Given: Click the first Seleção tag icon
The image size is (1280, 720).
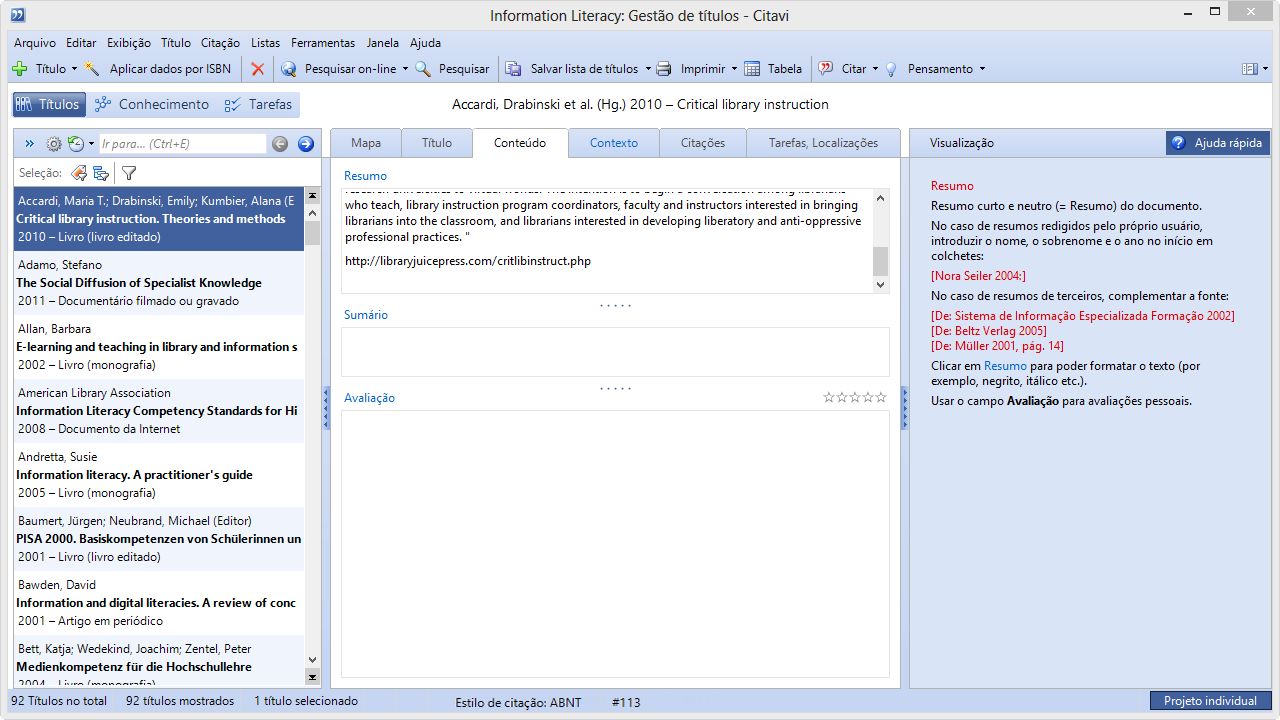Looking at the screenshot, I should [x=79, y=172].
